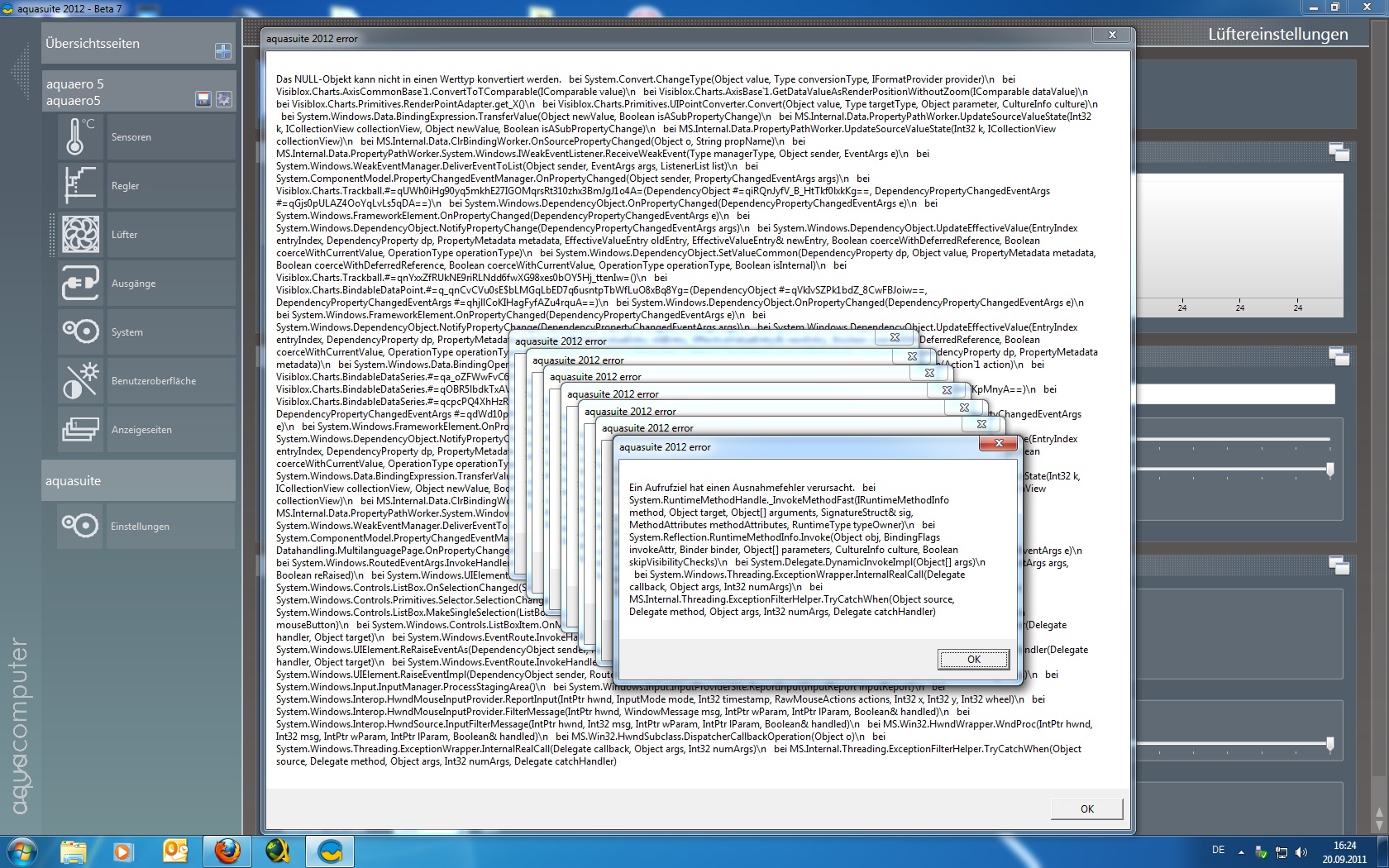This screenshot has width=1389, height=868.
Task: Open Outlook from the taskbar
Action: pos(175,851)
